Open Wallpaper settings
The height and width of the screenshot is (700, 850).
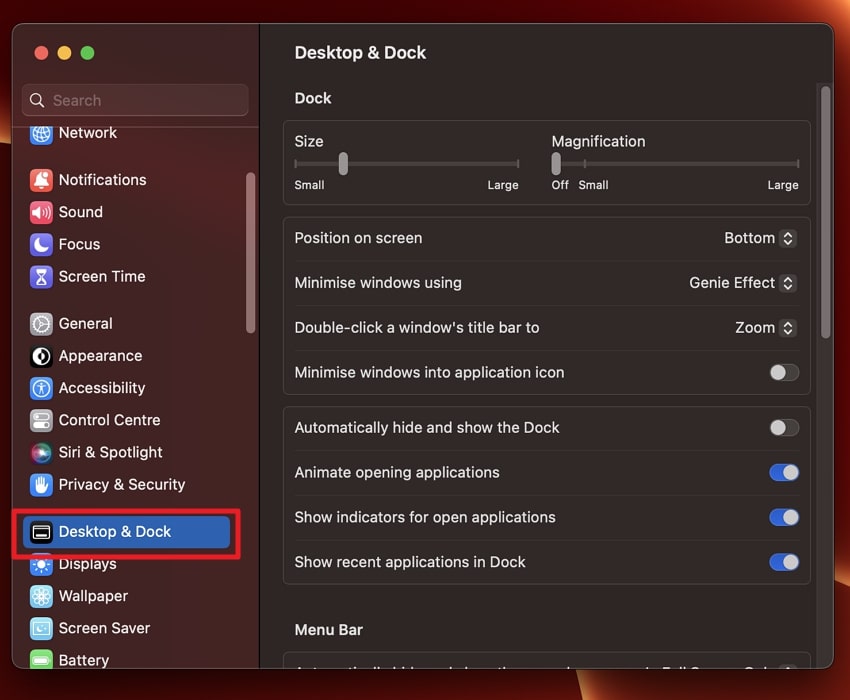[x=41, y=596]
